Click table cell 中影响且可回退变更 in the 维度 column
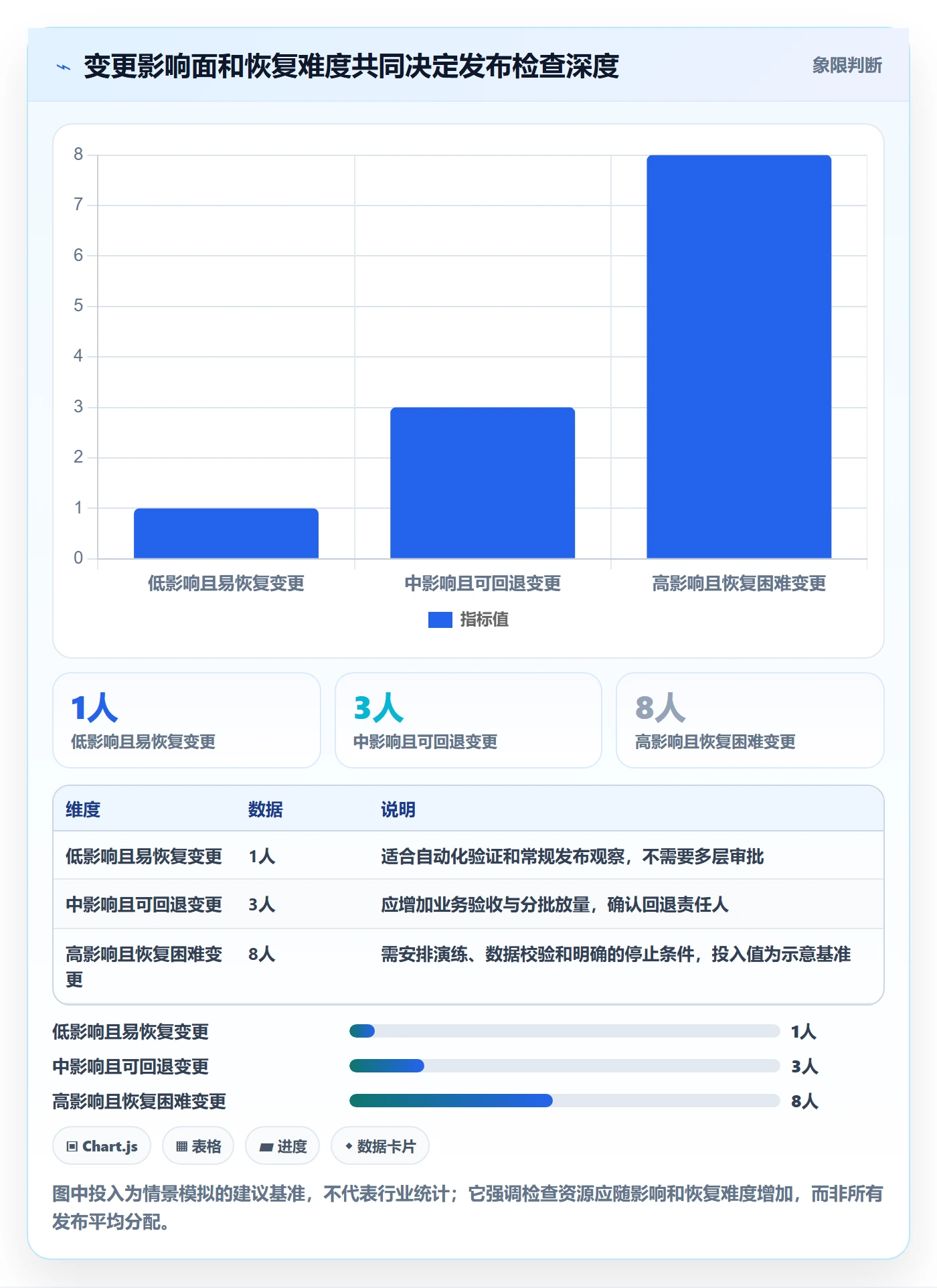The width and height of the screenshot is (937, 1288). click(144, 904)
